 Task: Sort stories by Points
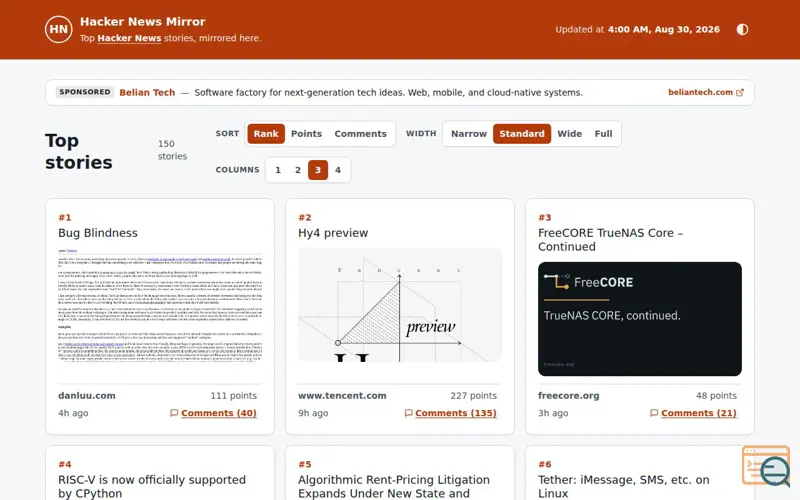click(x=306, y=134)
